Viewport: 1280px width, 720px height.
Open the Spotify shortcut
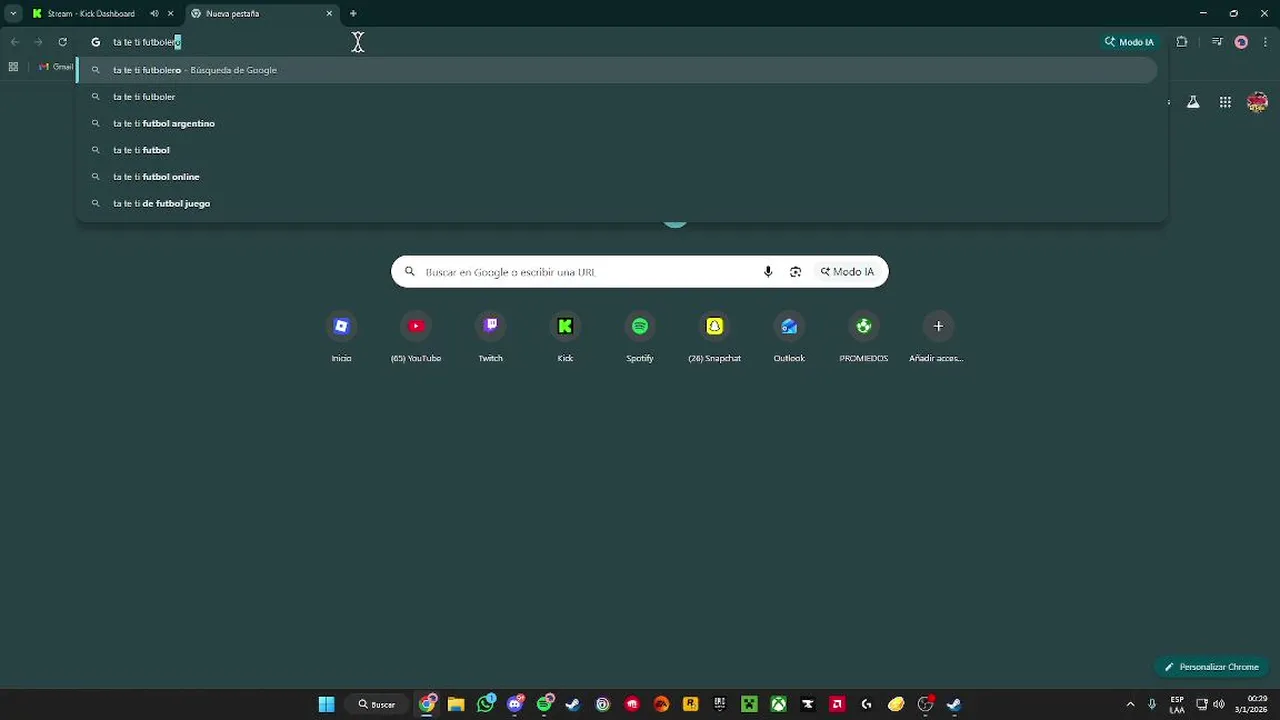(x=640, y=336)
